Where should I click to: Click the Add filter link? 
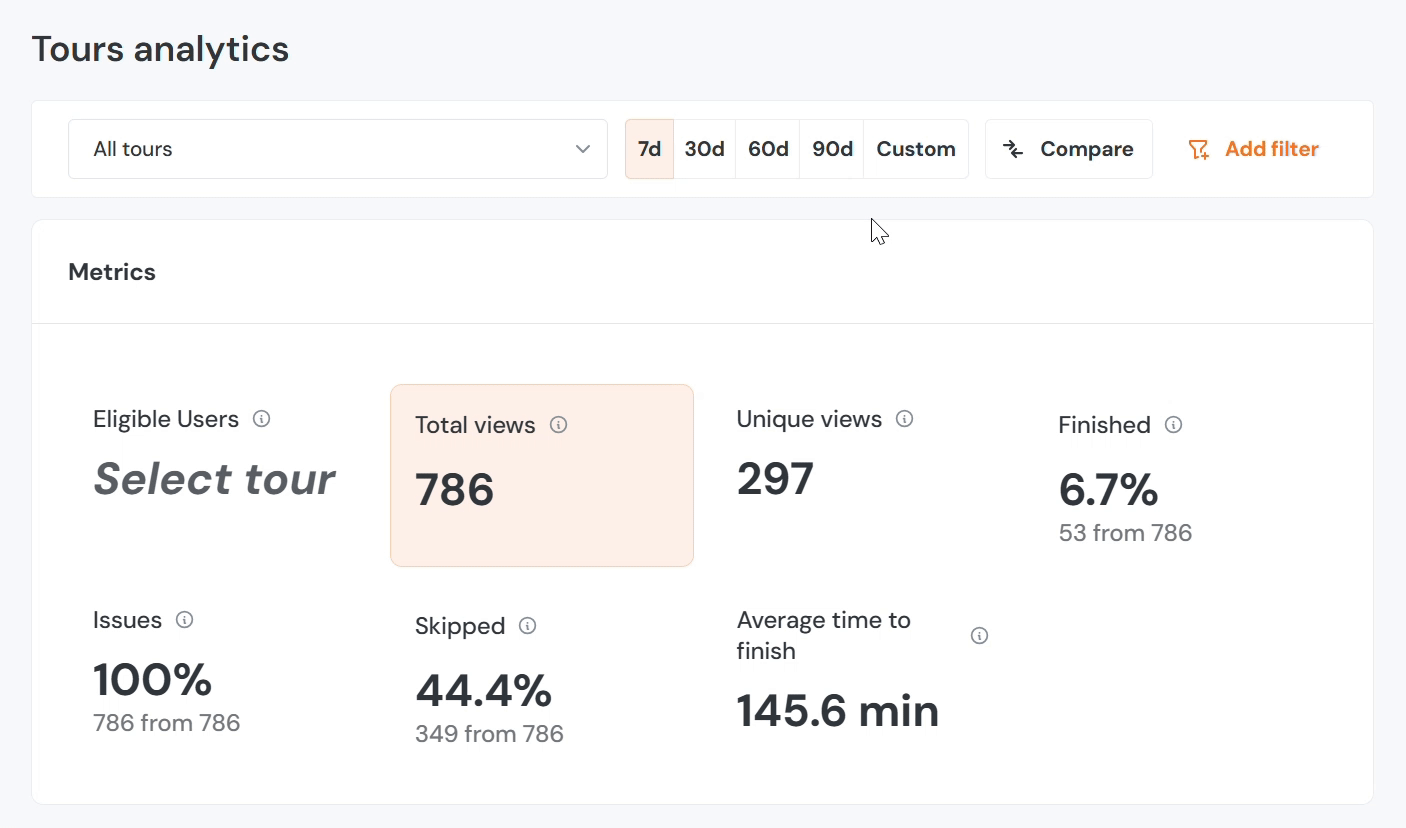(x=1271, y=149)
